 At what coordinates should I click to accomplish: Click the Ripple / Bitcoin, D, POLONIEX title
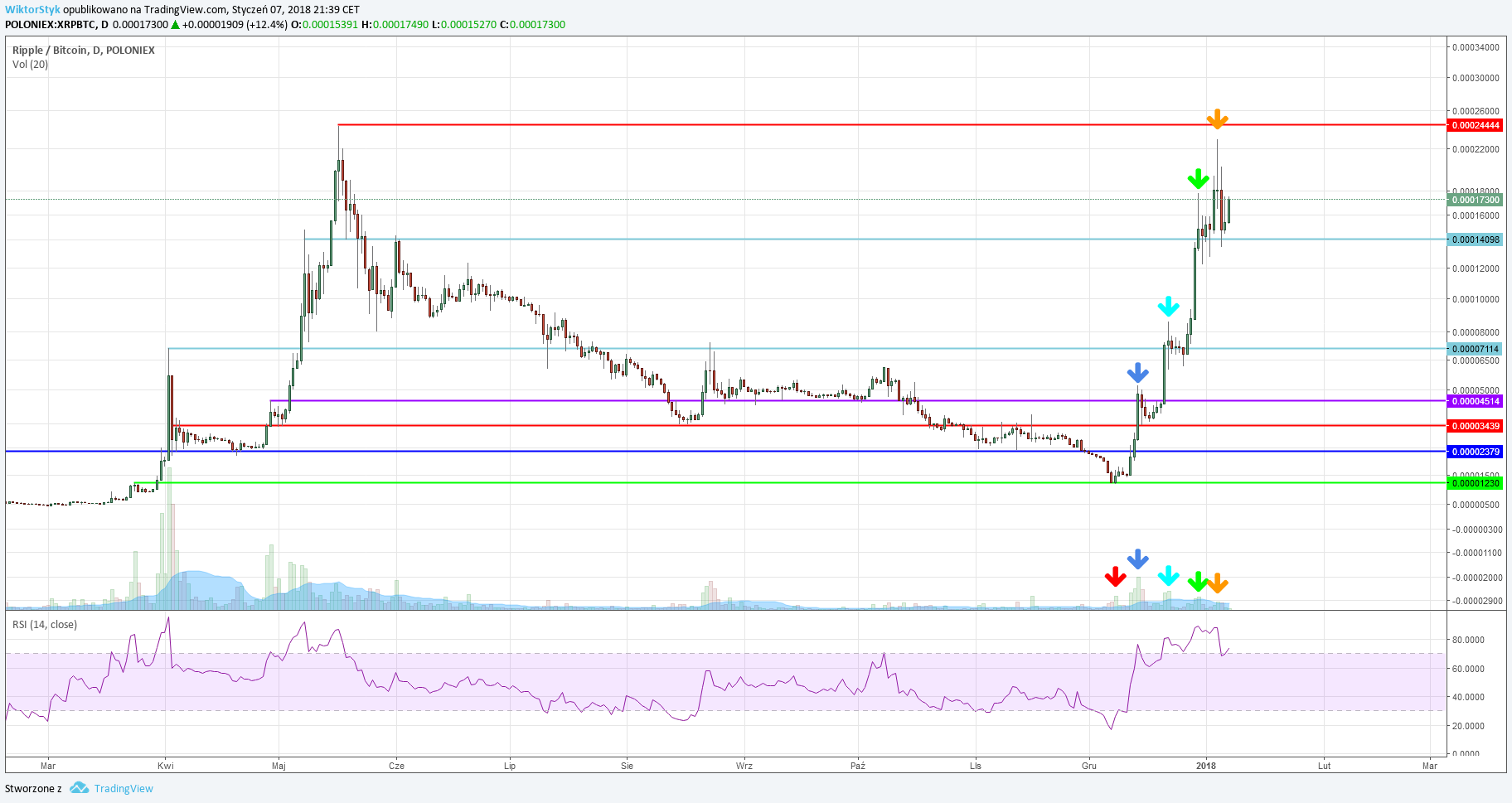pos(84,51)
